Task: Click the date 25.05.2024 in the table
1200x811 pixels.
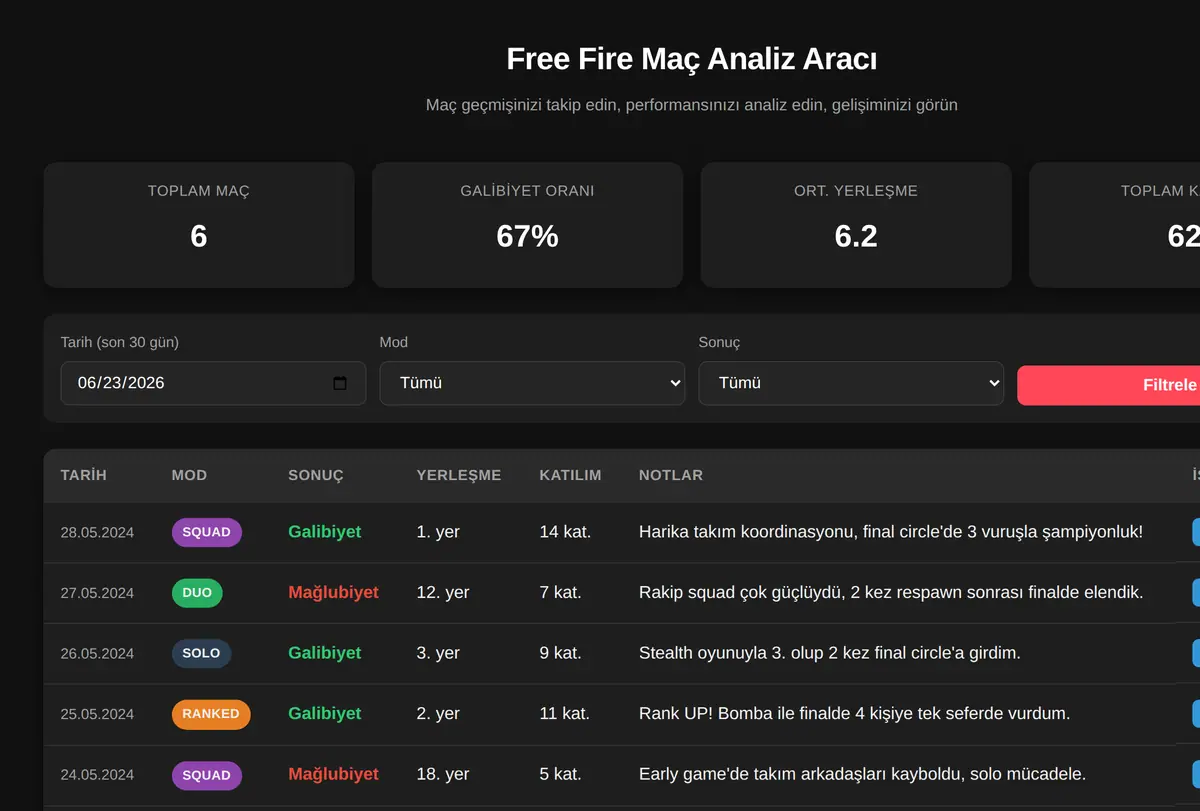Action: [x=97, y=714]
